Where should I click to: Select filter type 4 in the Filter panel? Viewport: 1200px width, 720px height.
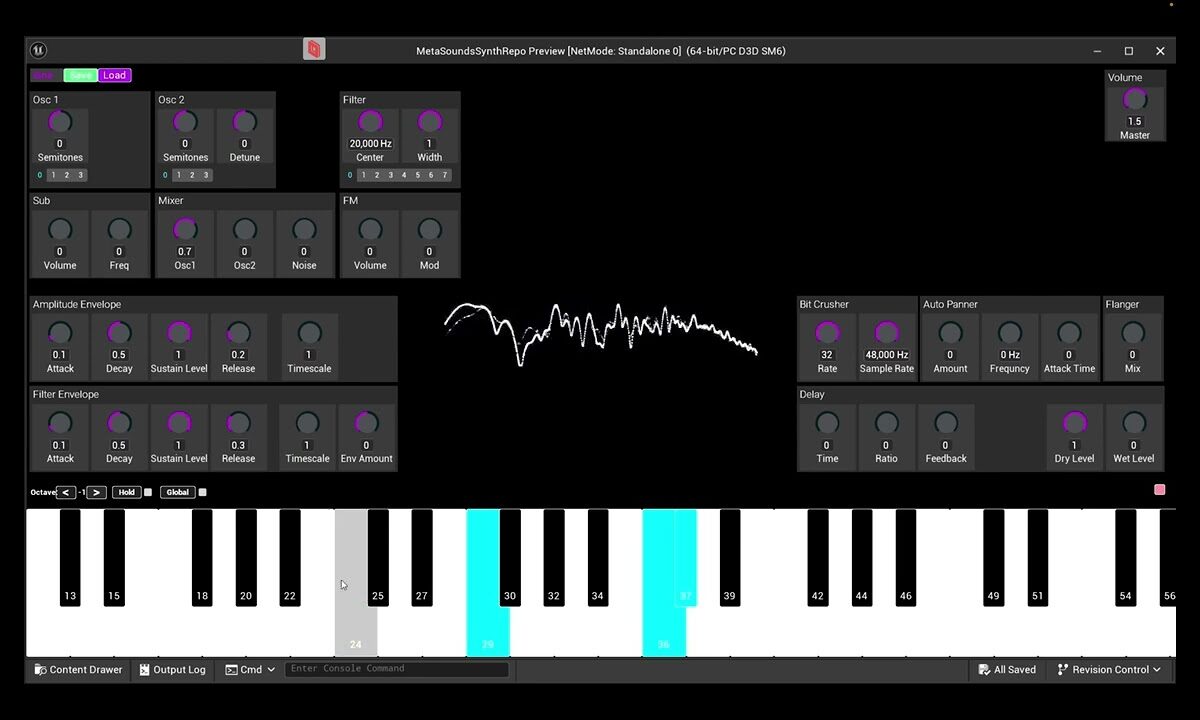point(404,175)
